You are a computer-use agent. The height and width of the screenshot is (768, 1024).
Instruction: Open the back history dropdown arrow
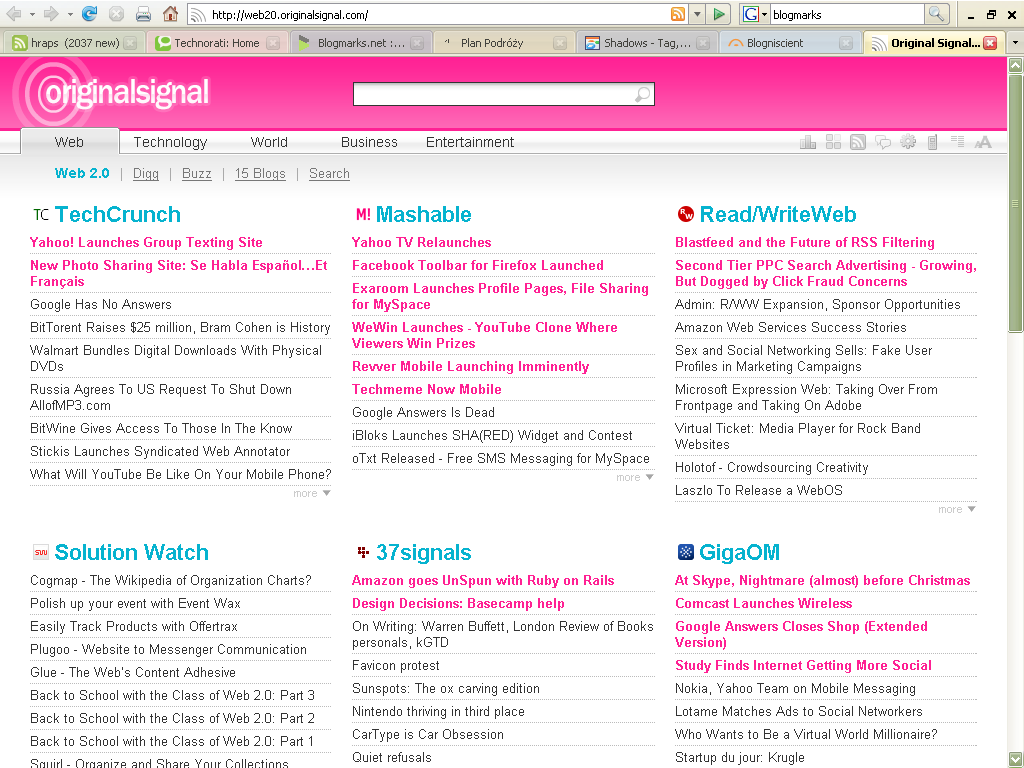pyautogui.click(x=31, y=14)
